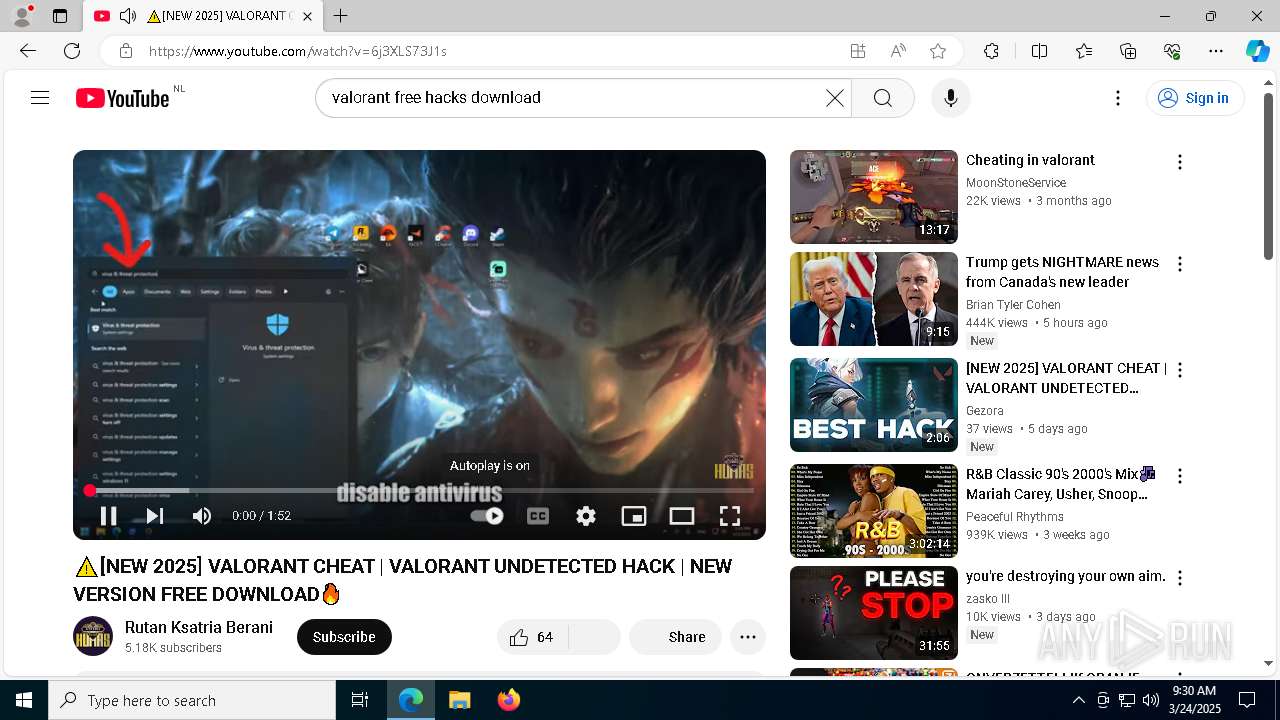
Task: View site information lock icon
Action: [x=125, y=51]
